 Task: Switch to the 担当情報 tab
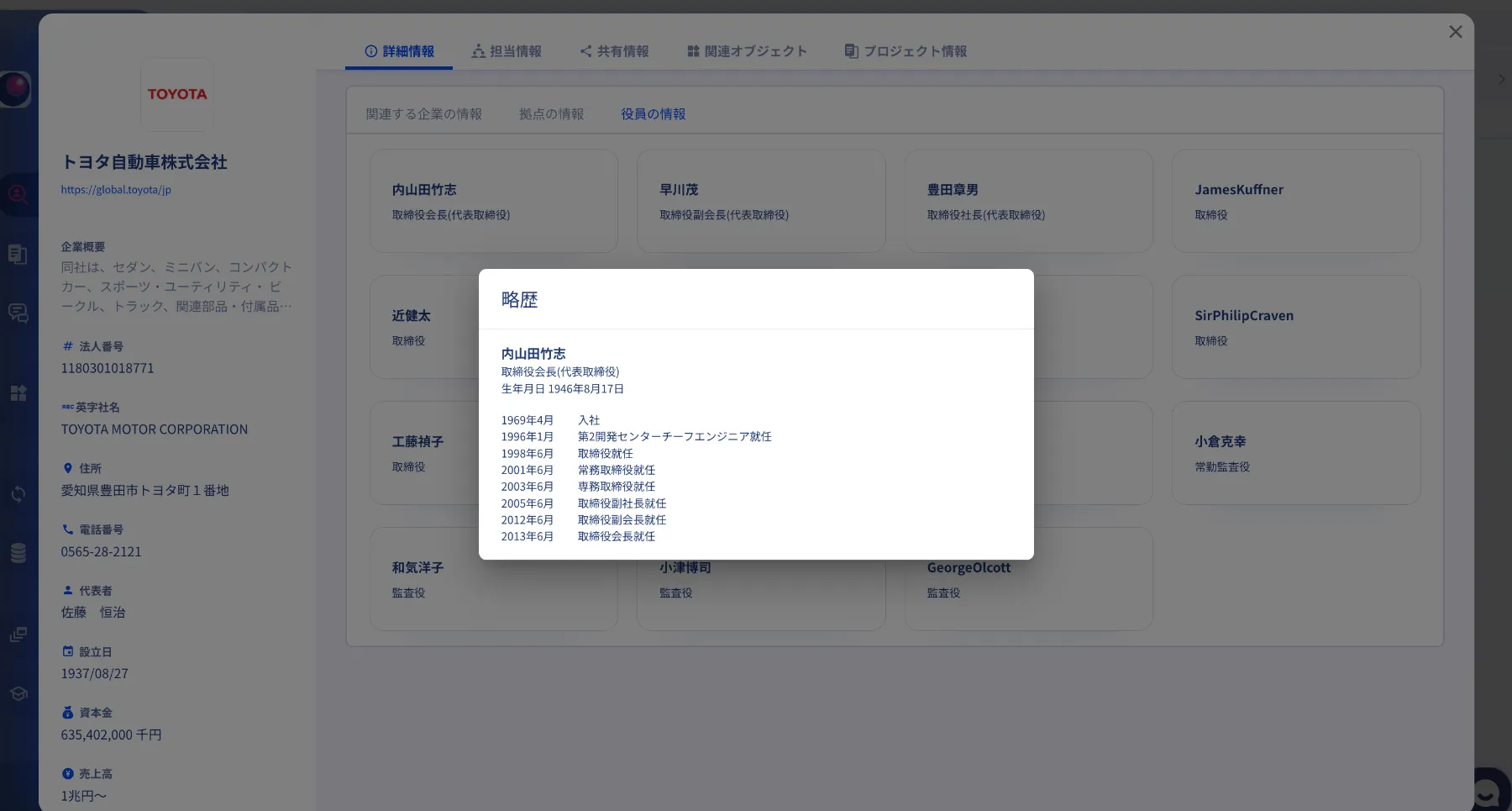[507, 51]
